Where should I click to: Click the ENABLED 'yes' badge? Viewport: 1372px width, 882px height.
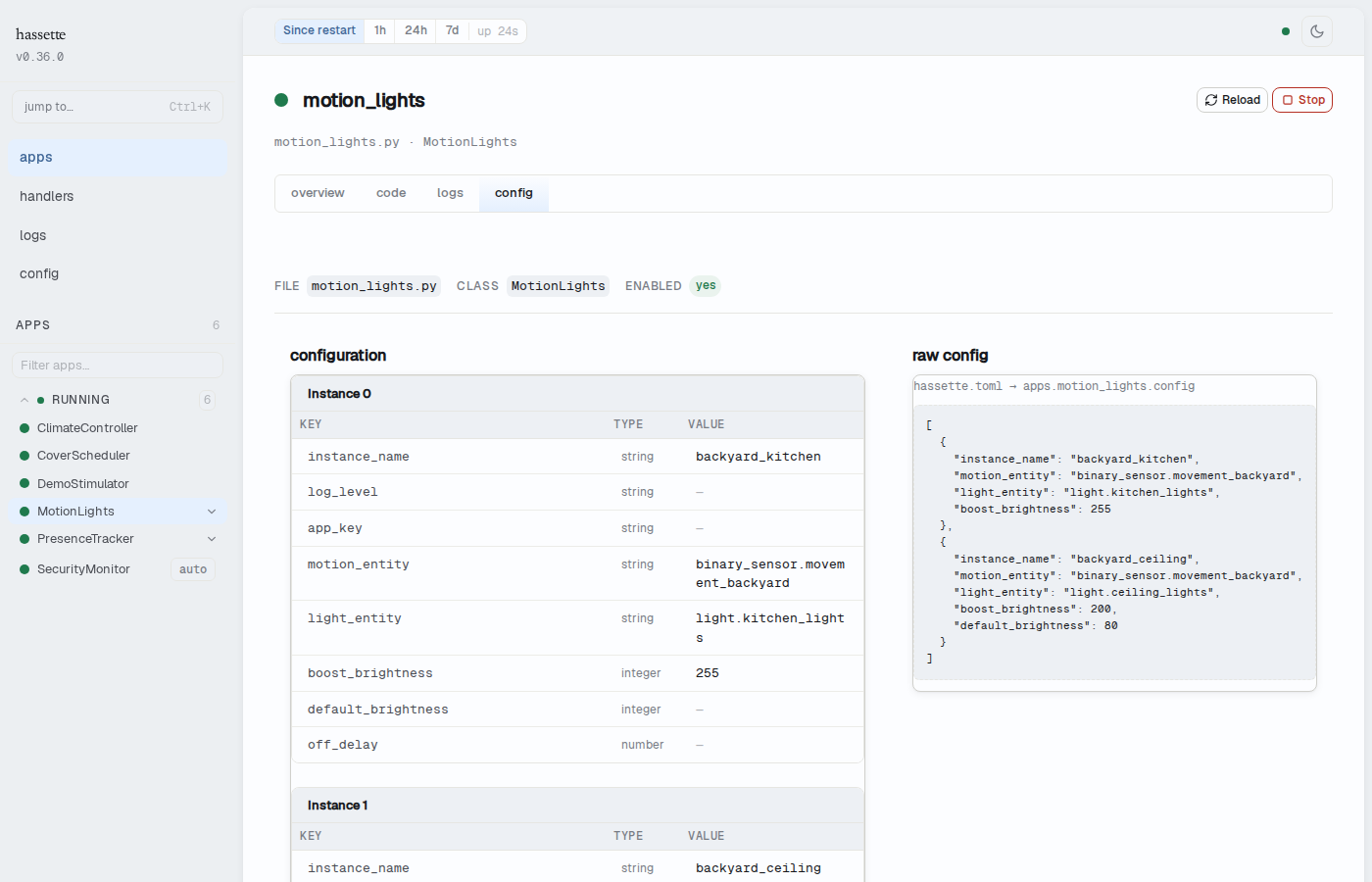[706, 286]
